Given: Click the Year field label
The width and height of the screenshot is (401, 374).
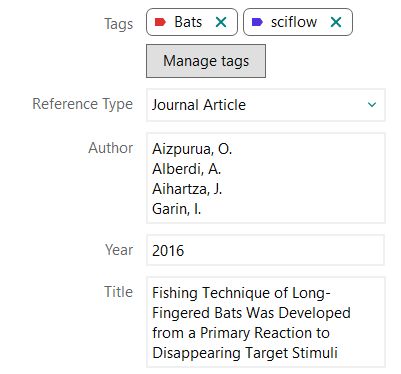Looking at the screenshot, I should tap(119, 250).
